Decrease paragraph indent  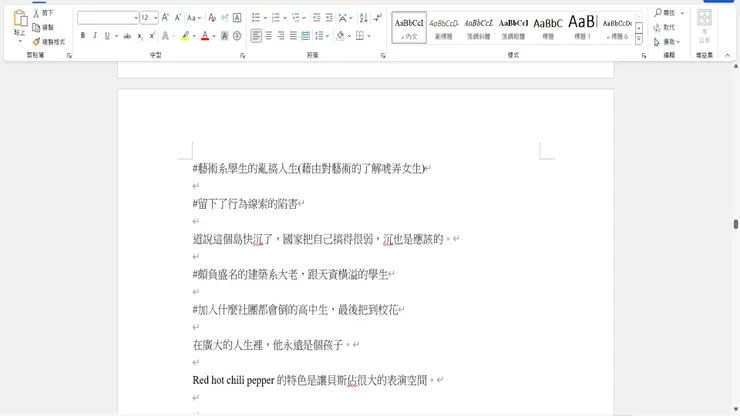(317, 17)
